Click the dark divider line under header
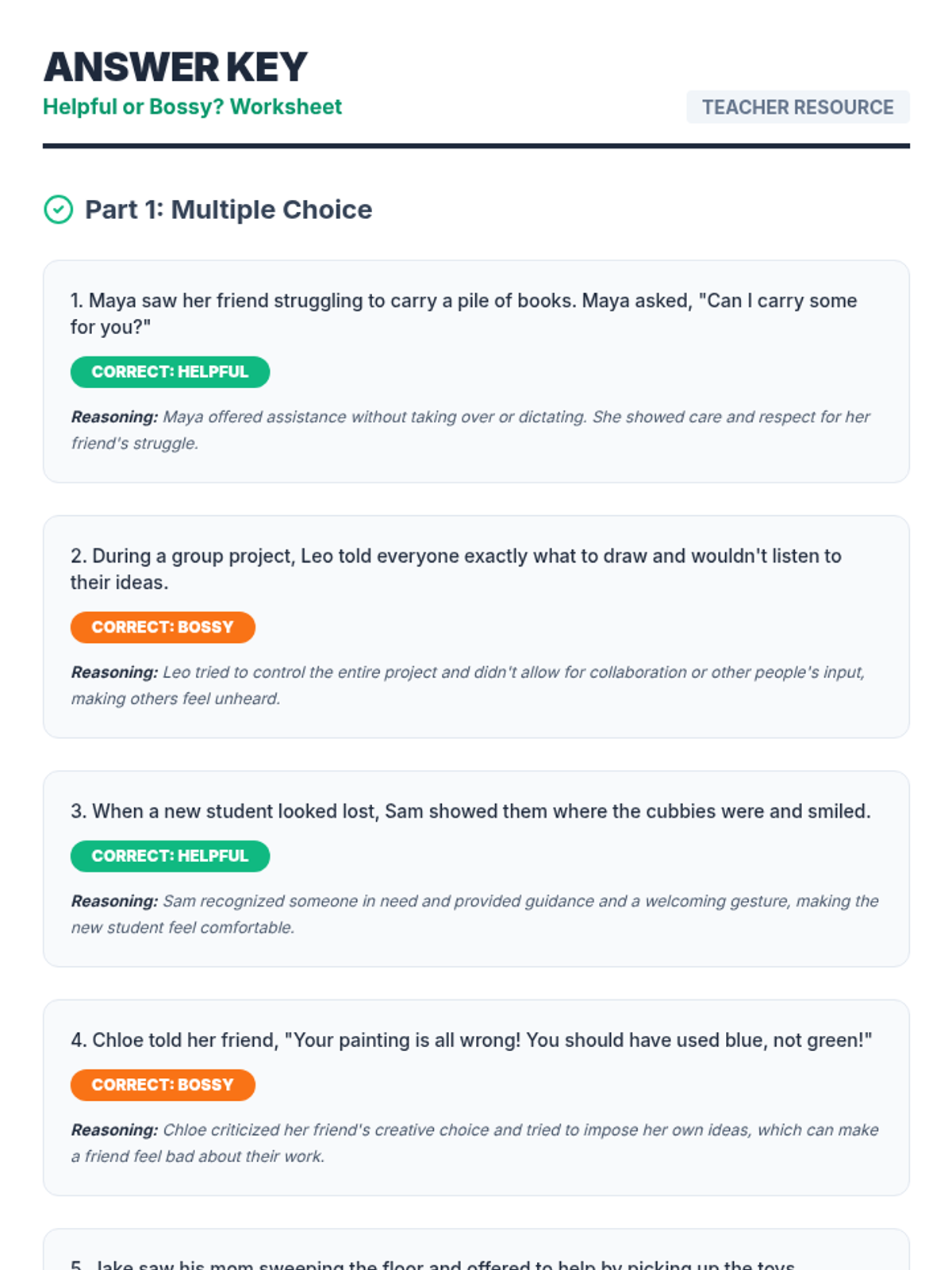The width and height of the screenshot is (952, 1270). 476,146
